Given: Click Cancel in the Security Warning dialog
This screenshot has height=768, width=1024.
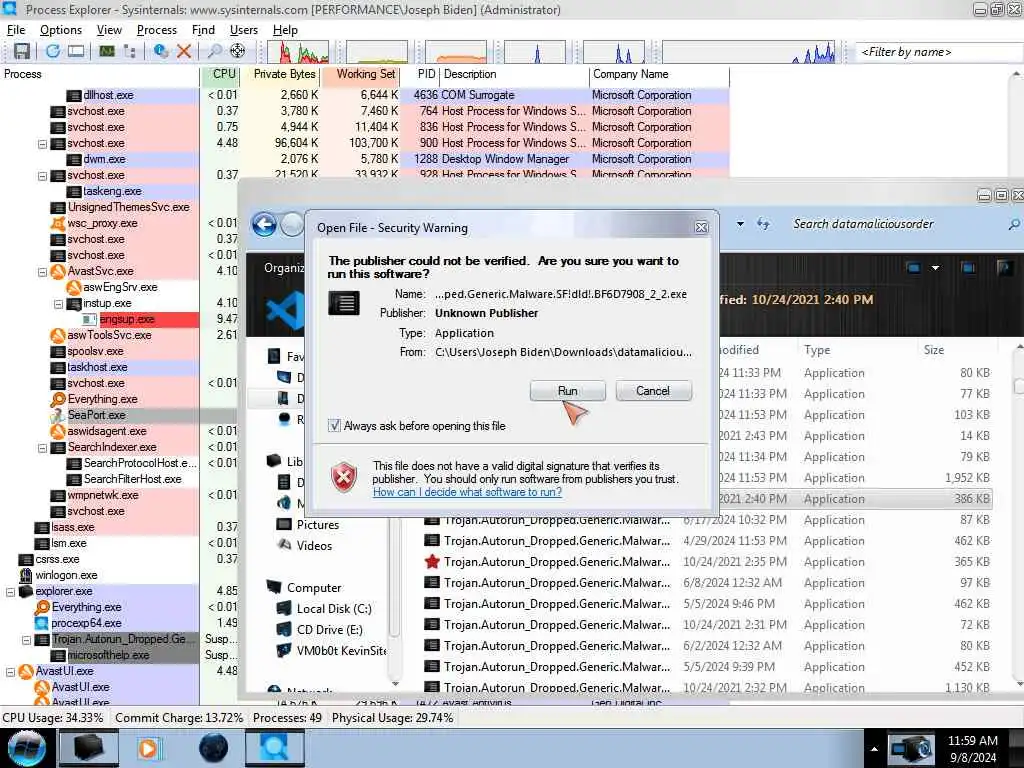Looking at the screenshot, I should tap(652, 391).
